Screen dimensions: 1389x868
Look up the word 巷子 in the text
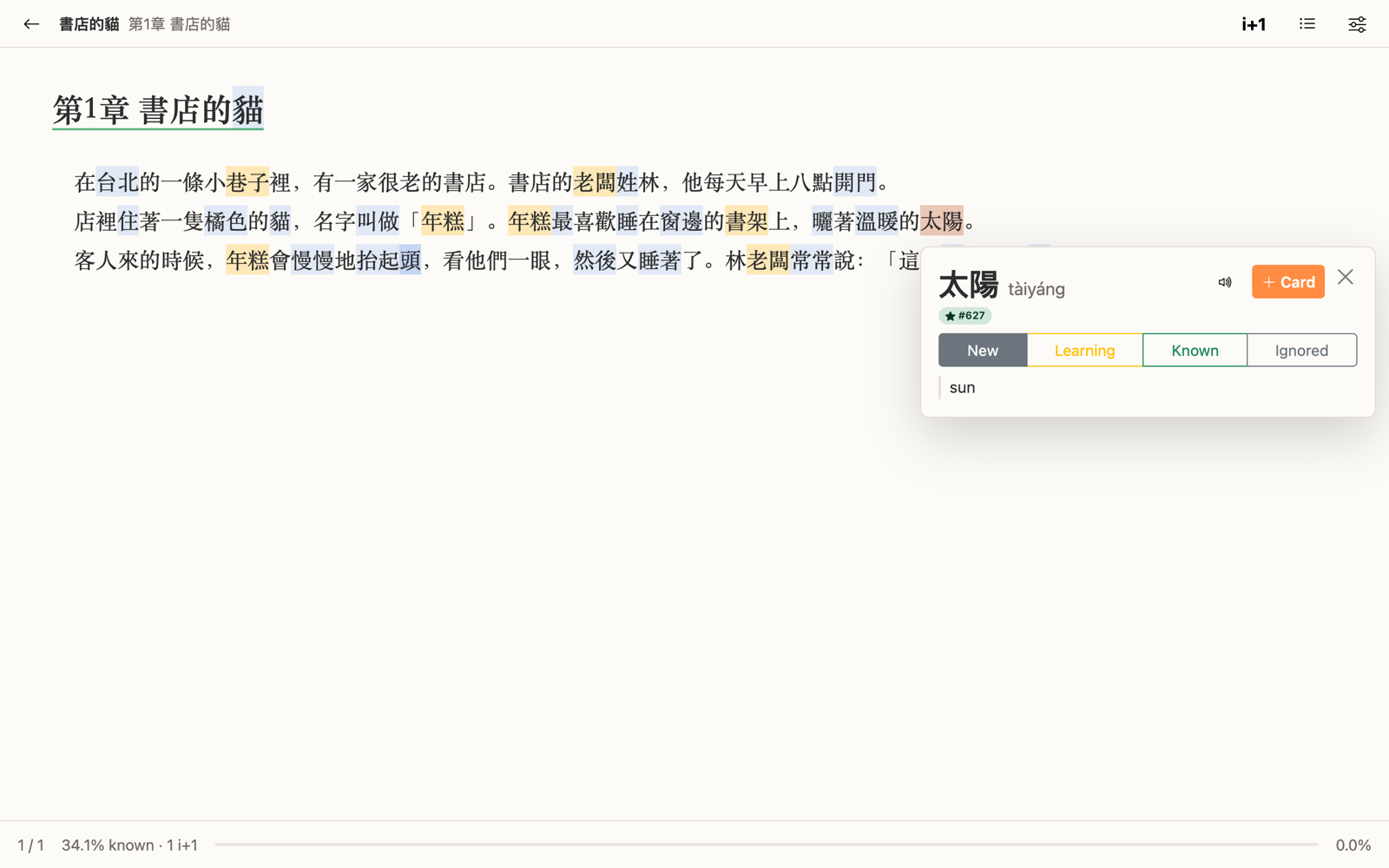click(x=247, y=182)
